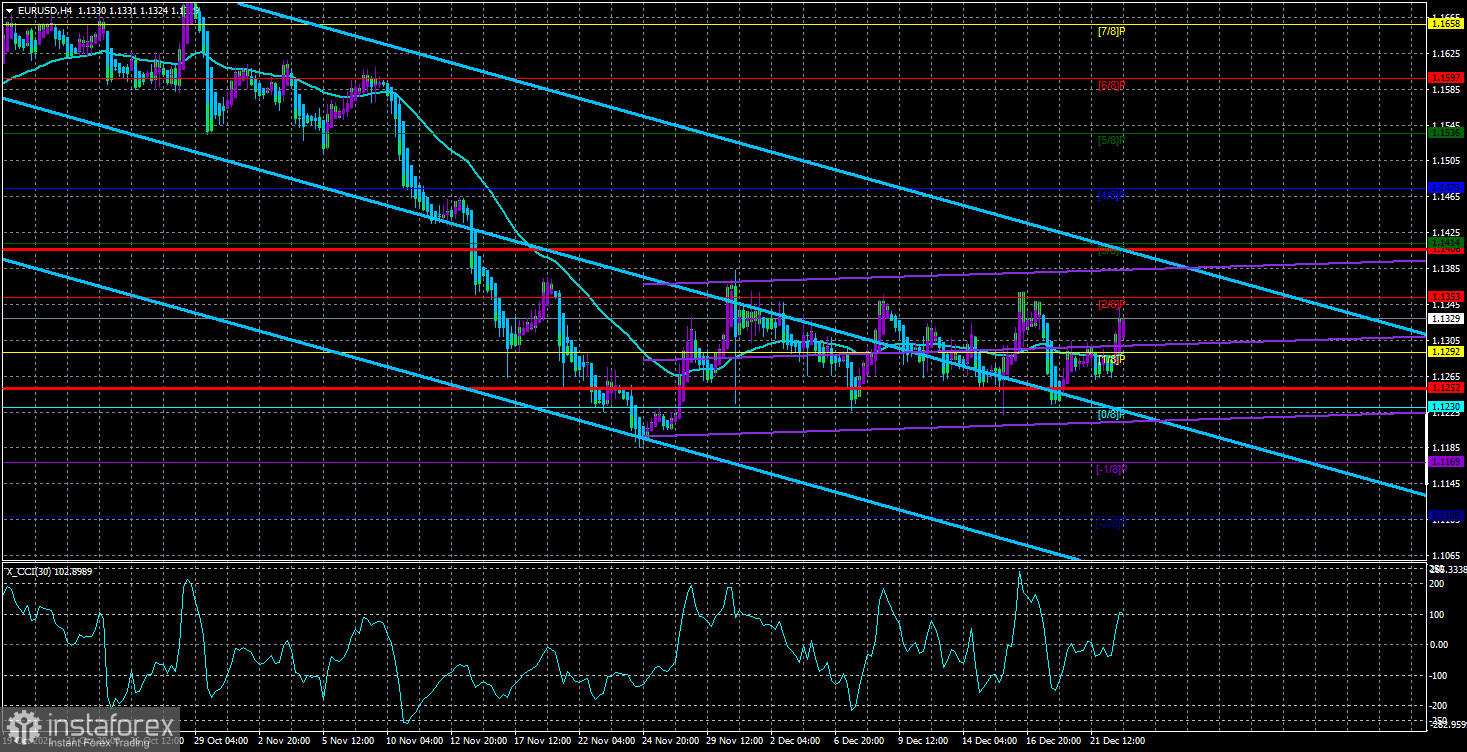Click the 14 Dec 04:00 time label
Image resolution: width=1467 pixels, height=752 pixels.
tap(992, 741)
